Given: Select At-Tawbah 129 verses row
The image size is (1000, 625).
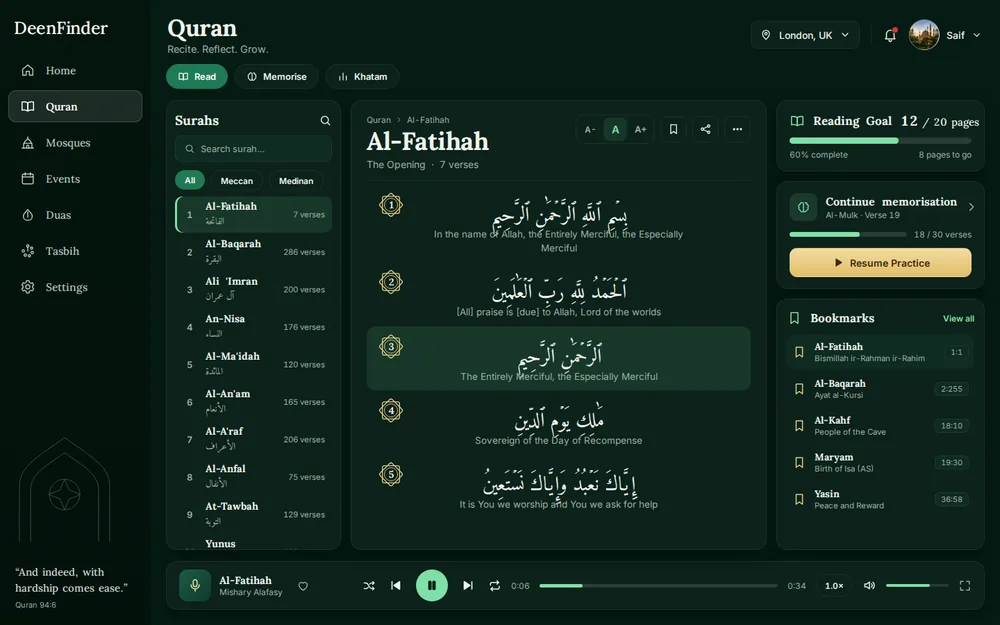Looking at the screenshot, I should [253, 514].
